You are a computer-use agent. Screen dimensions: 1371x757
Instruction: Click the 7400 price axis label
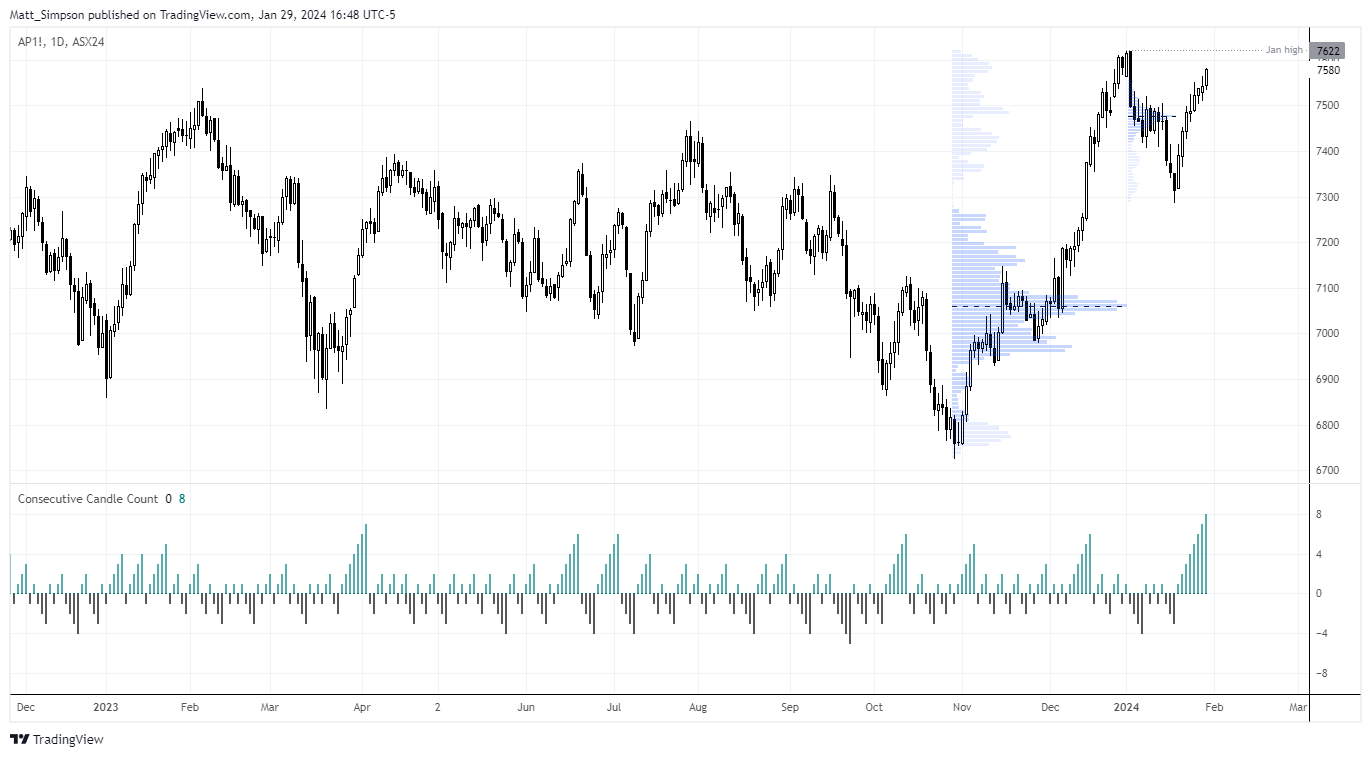pyautogui.click(x=1329, y=151)
